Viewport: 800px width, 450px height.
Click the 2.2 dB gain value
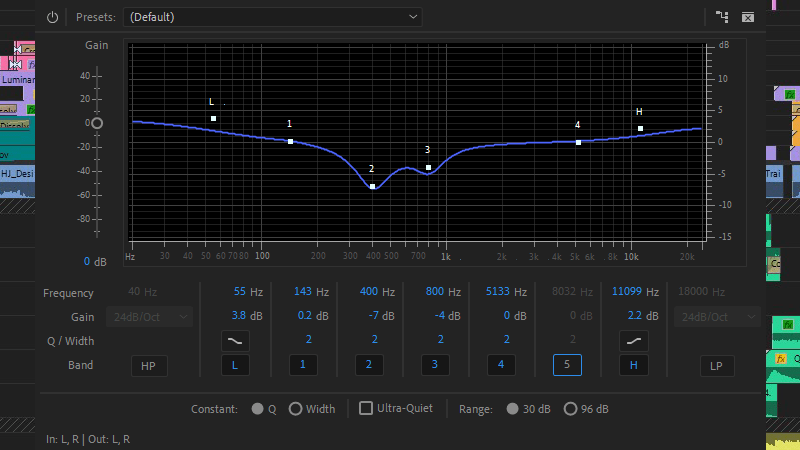[x=635, y=315]
